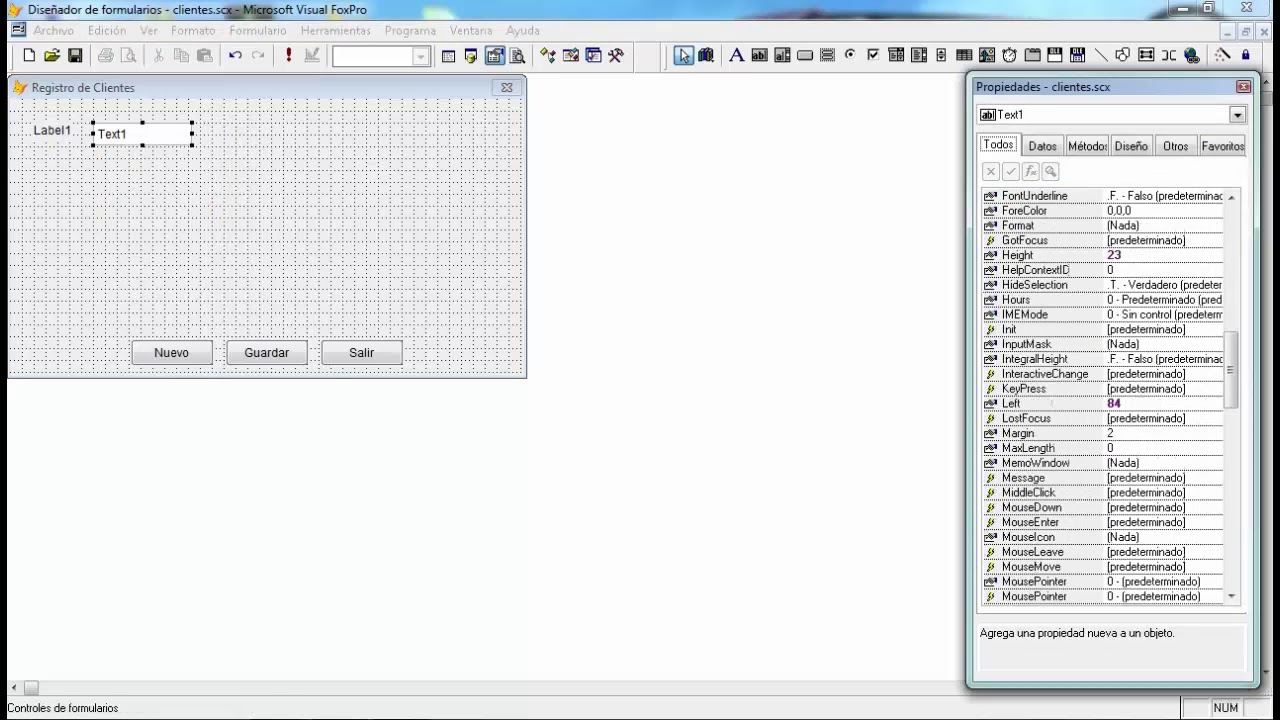Open the Command Window from the toolbar
Viewport: 1280px width, 720px height.
coord(448,56)
